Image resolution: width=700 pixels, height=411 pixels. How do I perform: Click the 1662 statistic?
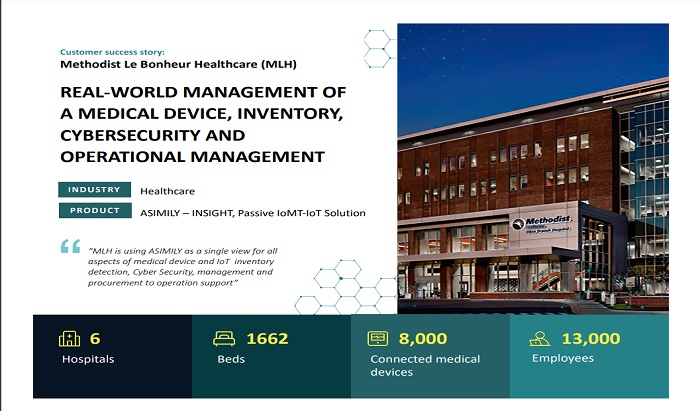point(267,339)
